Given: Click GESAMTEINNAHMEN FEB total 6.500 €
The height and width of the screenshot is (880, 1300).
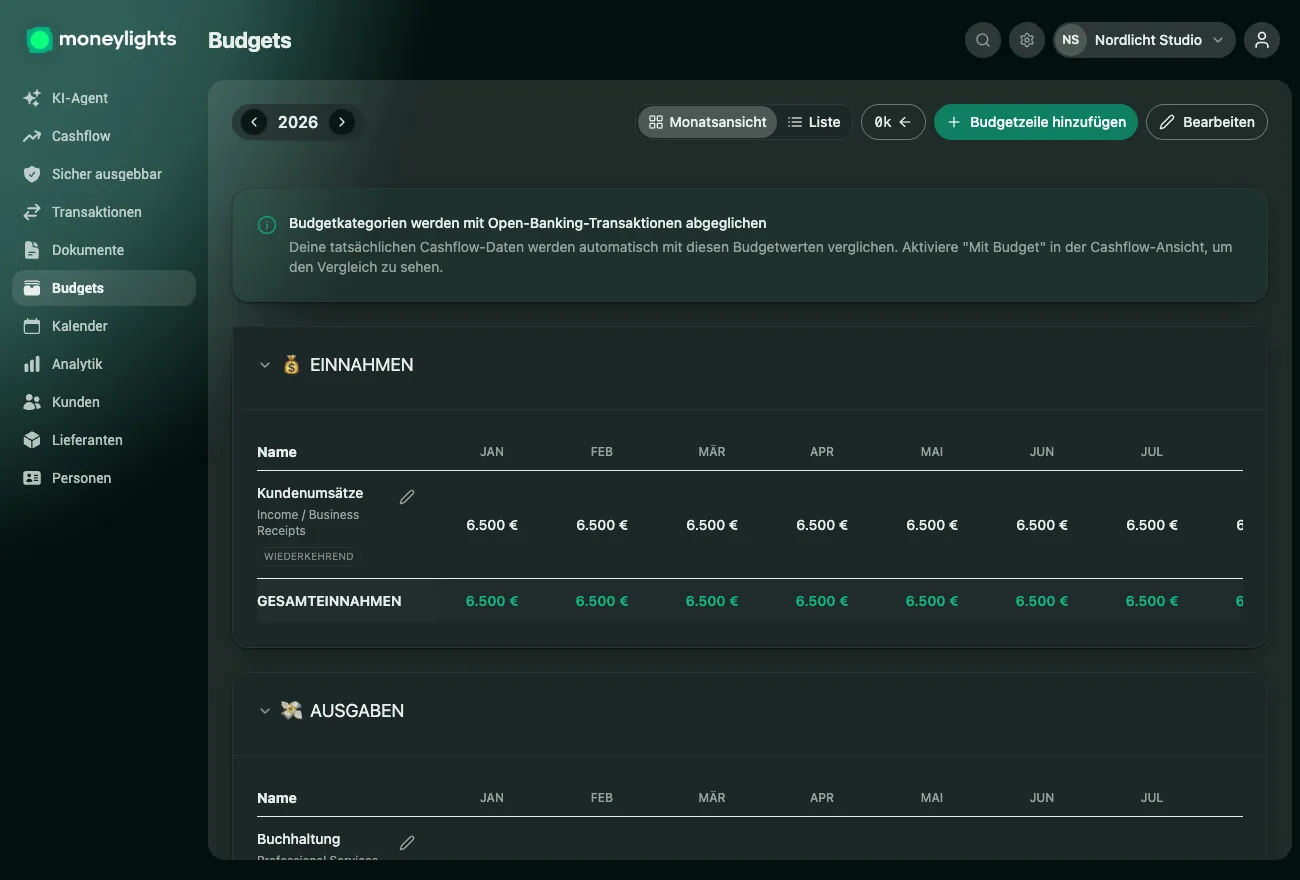Looking at the screenshot, I should (x=602, y=601).
